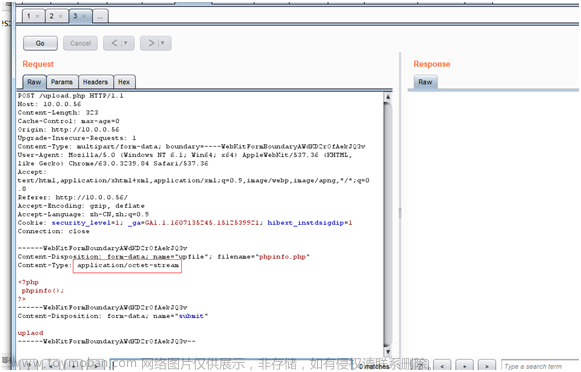This screenshot has height=372, width=581.
Task: Click the response search plus options button
Action: 465,366
